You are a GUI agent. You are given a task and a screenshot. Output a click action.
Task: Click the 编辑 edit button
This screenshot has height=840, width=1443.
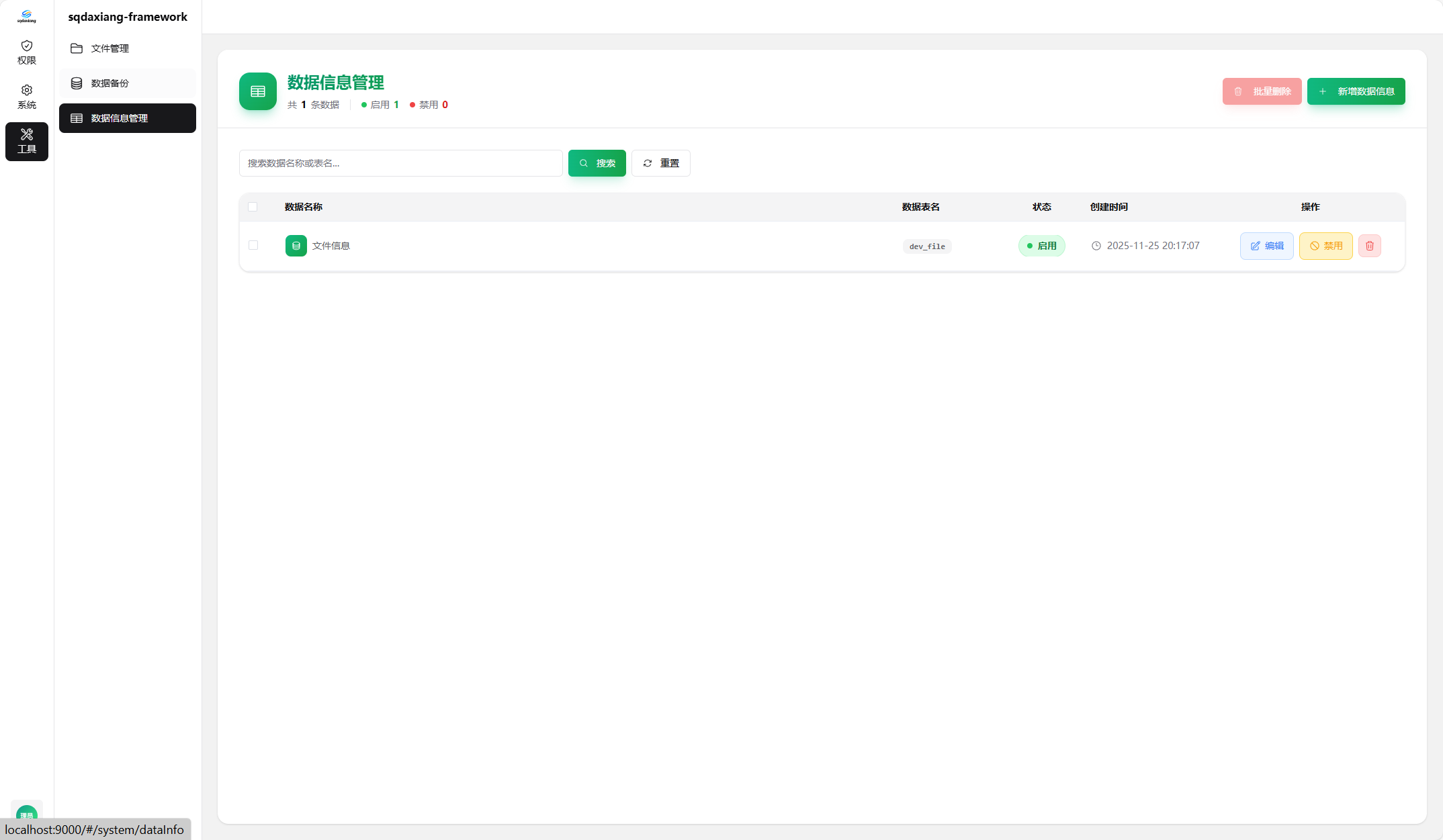pos(1266,246)
